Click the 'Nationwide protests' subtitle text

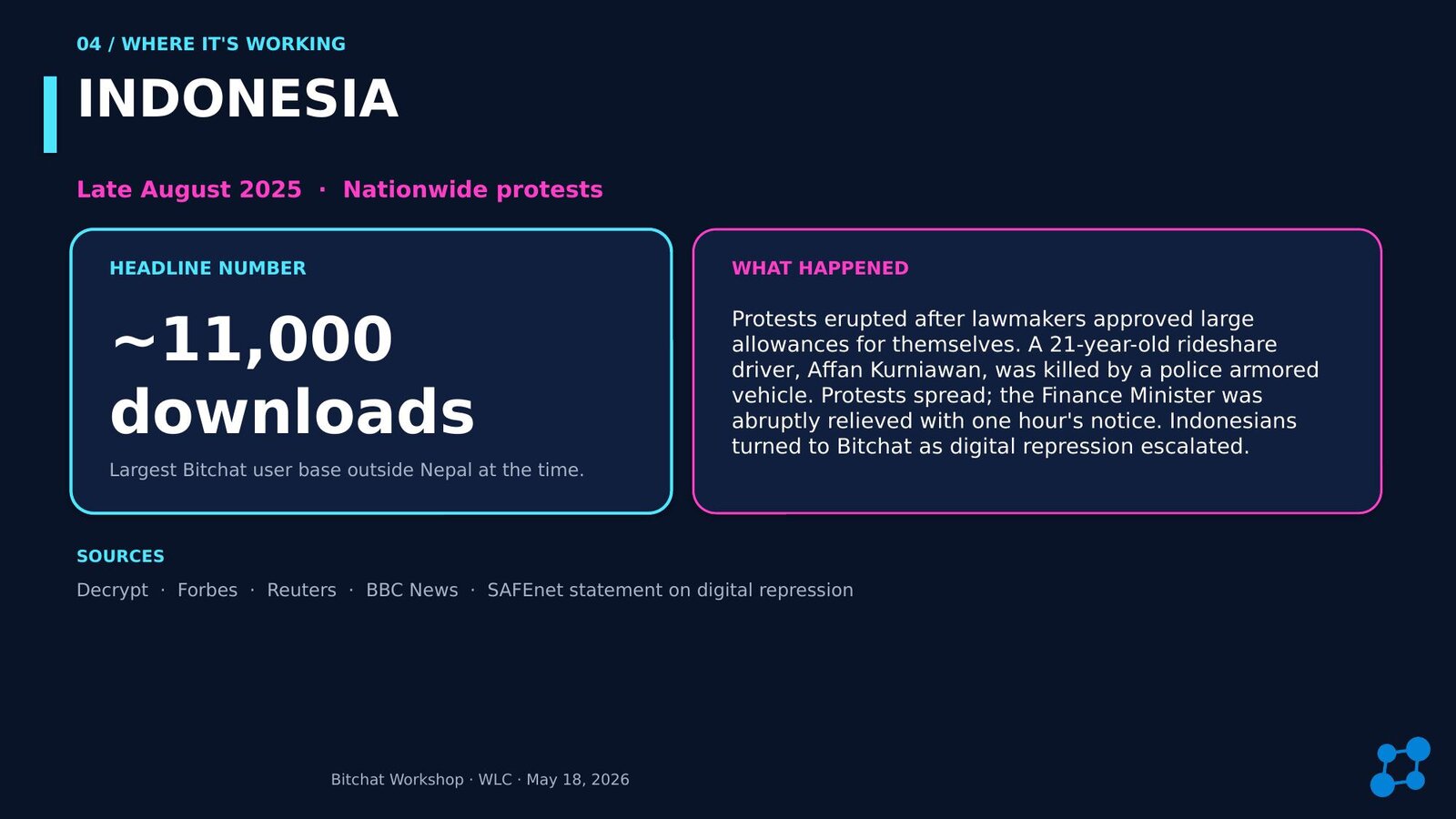(x=472, y=189)
